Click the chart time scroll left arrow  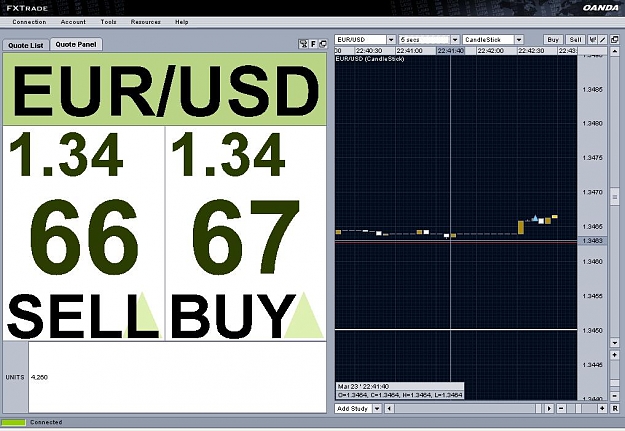(389, 408)
